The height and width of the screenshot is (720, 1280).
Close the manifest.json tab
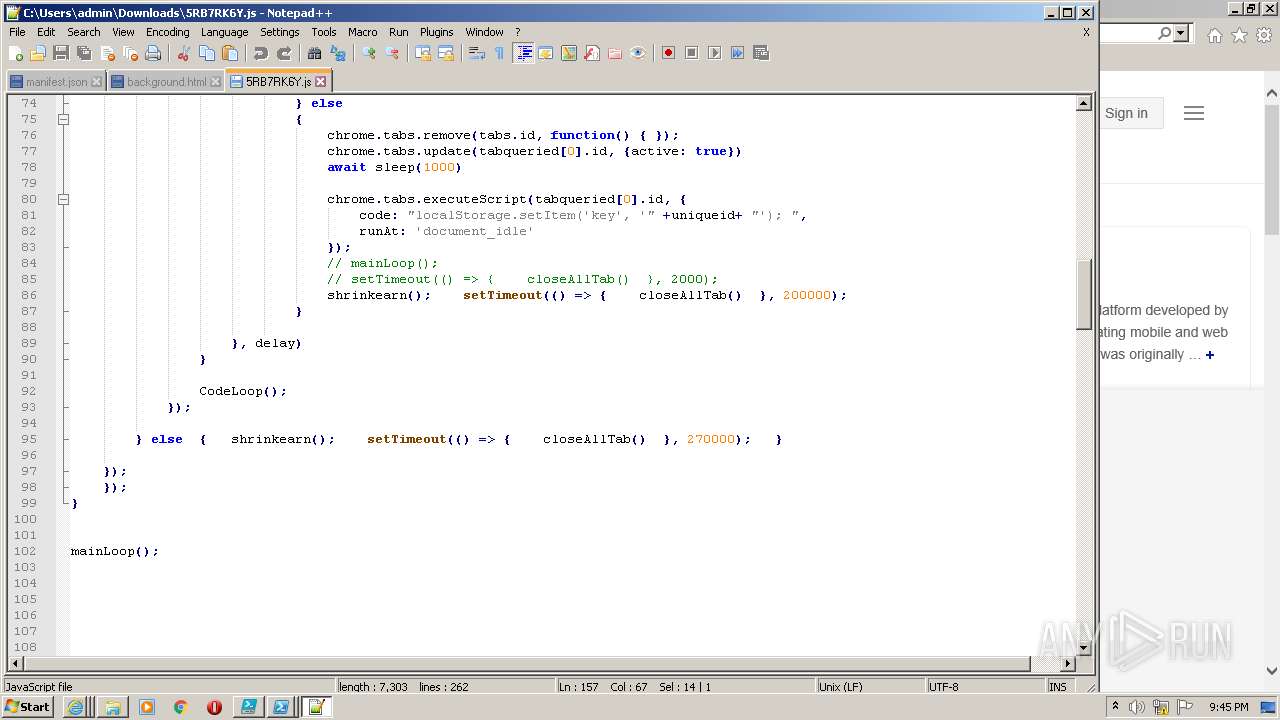tap(96, 82)
